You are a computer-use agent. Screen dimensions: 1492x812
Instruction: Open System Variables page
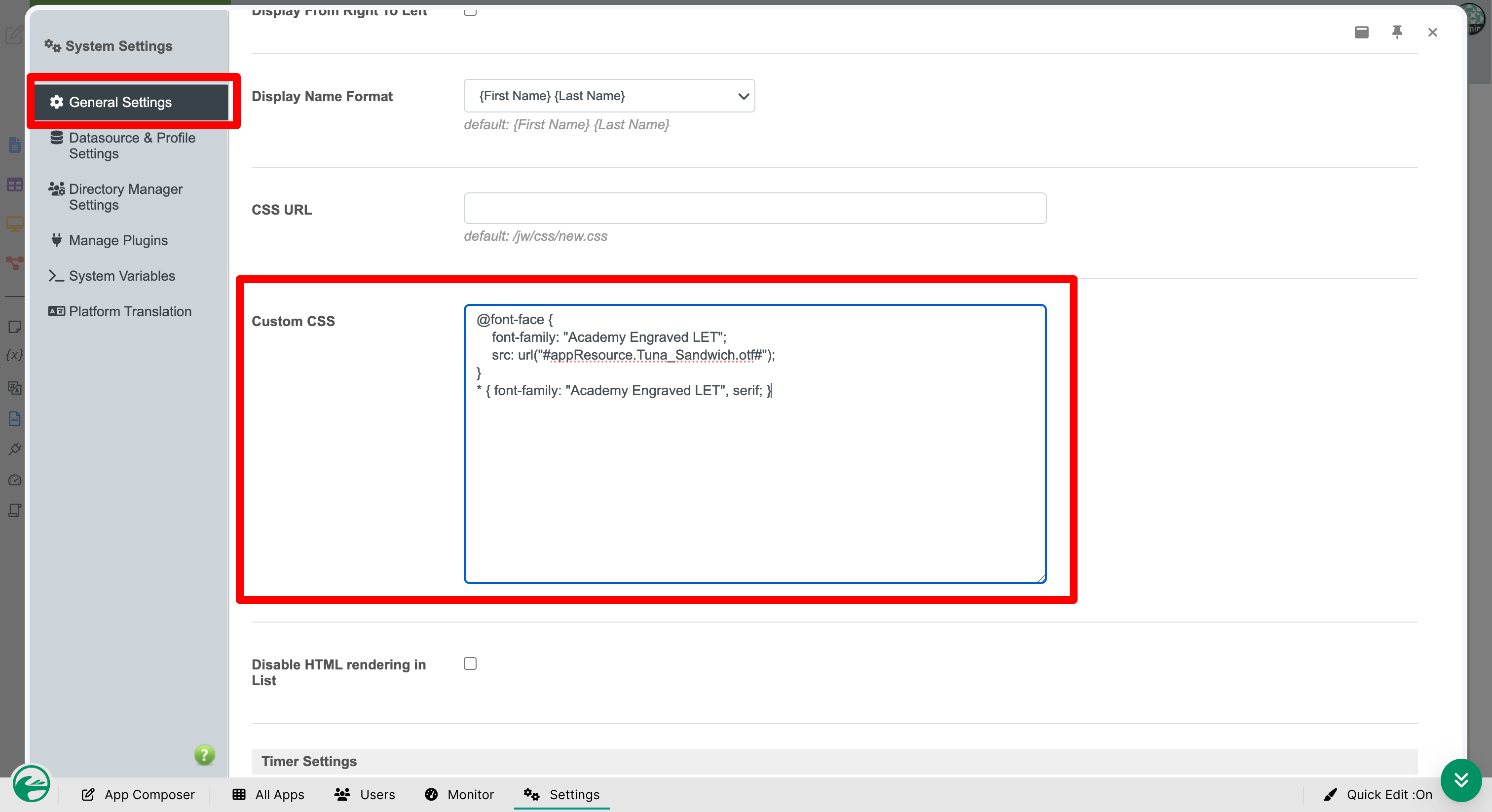[x=122, y=276]
